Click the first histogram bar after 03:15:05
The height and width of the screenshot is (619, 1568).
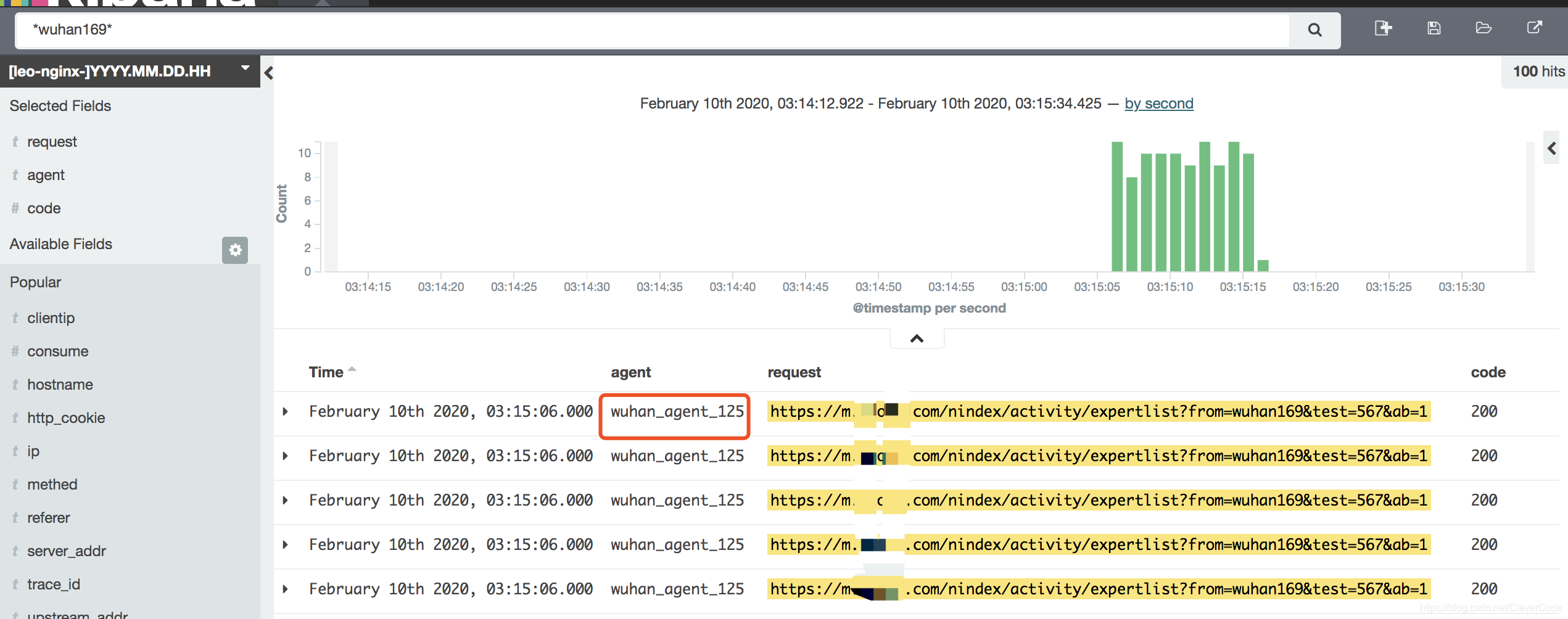point(1116,207)
